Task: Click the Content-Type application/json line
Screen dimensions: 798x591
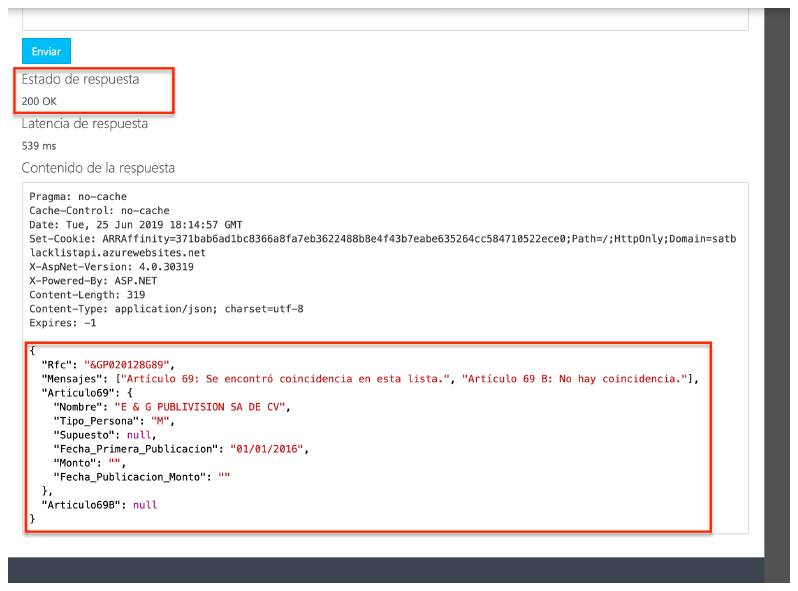Action: 166,309
